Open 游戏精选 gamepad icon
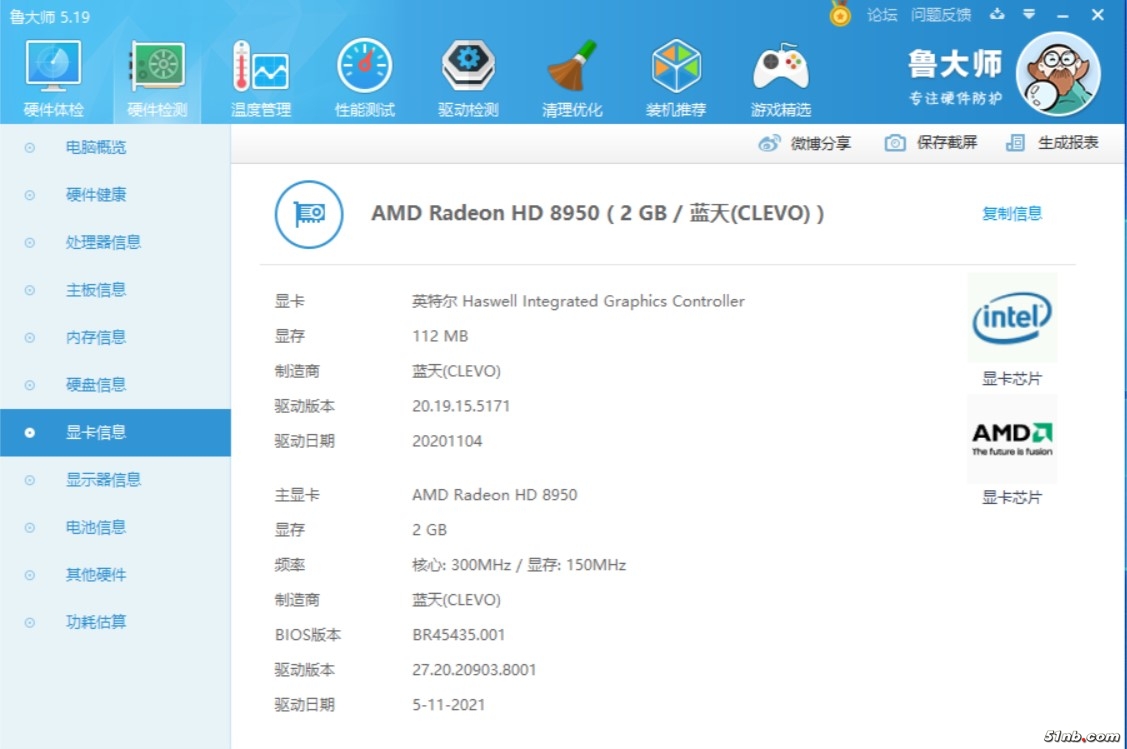This screenshot has height=749, width=1127. coord(781,78)
